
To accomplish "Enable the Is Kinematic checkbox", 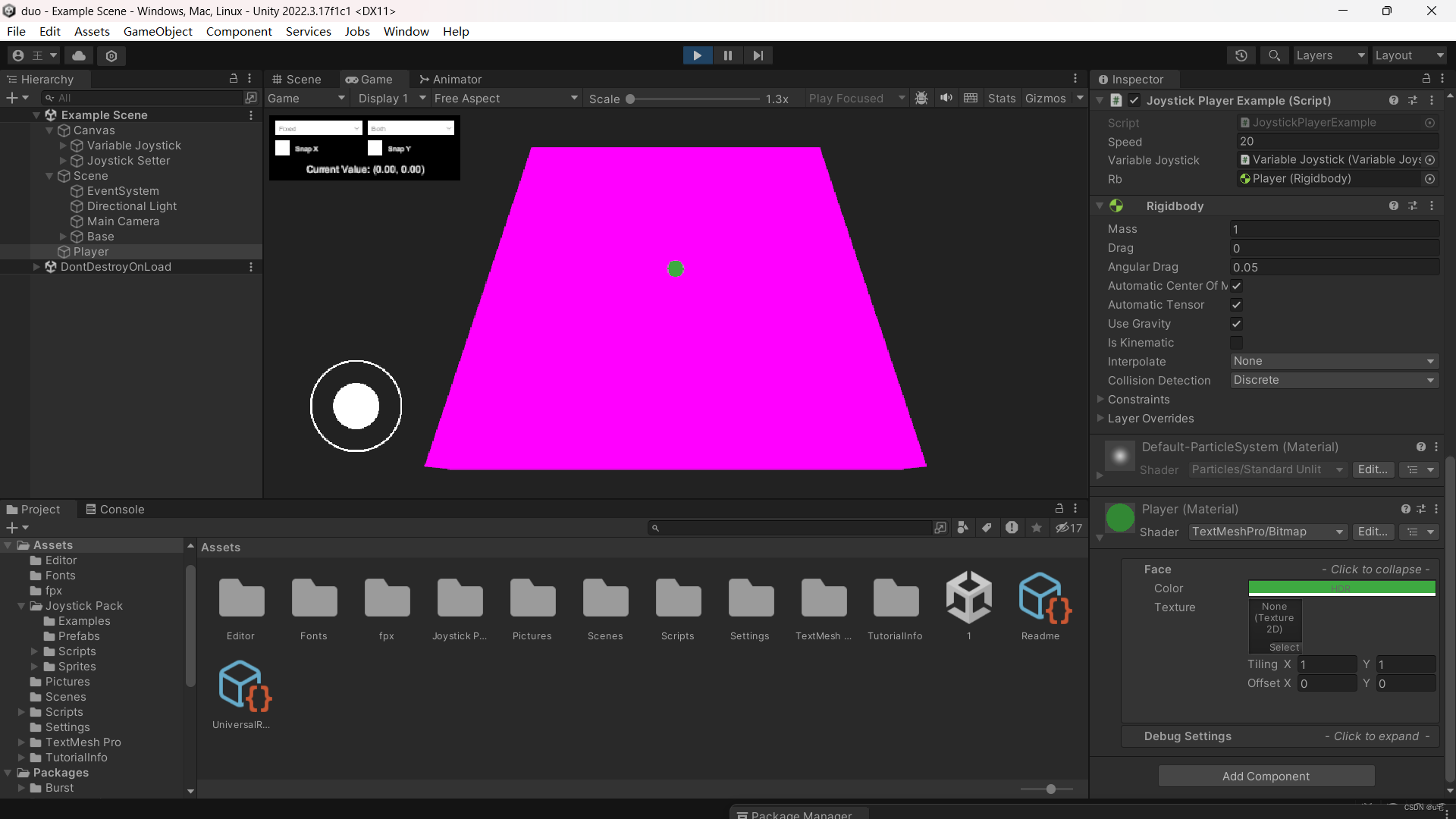I will [1236, 343].
